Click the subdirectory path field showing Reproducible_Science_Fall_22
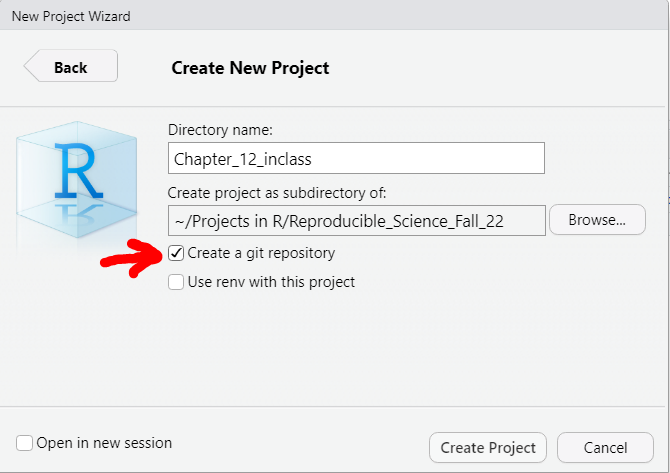Image resolution: width=670 pixels, height=473 pixels. (x=356, y=220)
